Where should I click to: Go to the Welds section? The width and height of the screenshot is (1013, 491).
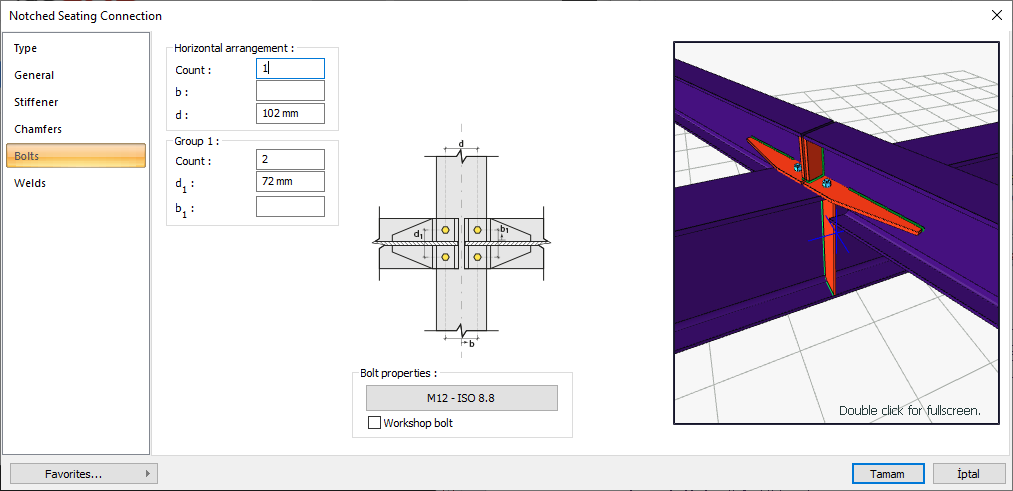pyautogui.click(x=30, y=183)
